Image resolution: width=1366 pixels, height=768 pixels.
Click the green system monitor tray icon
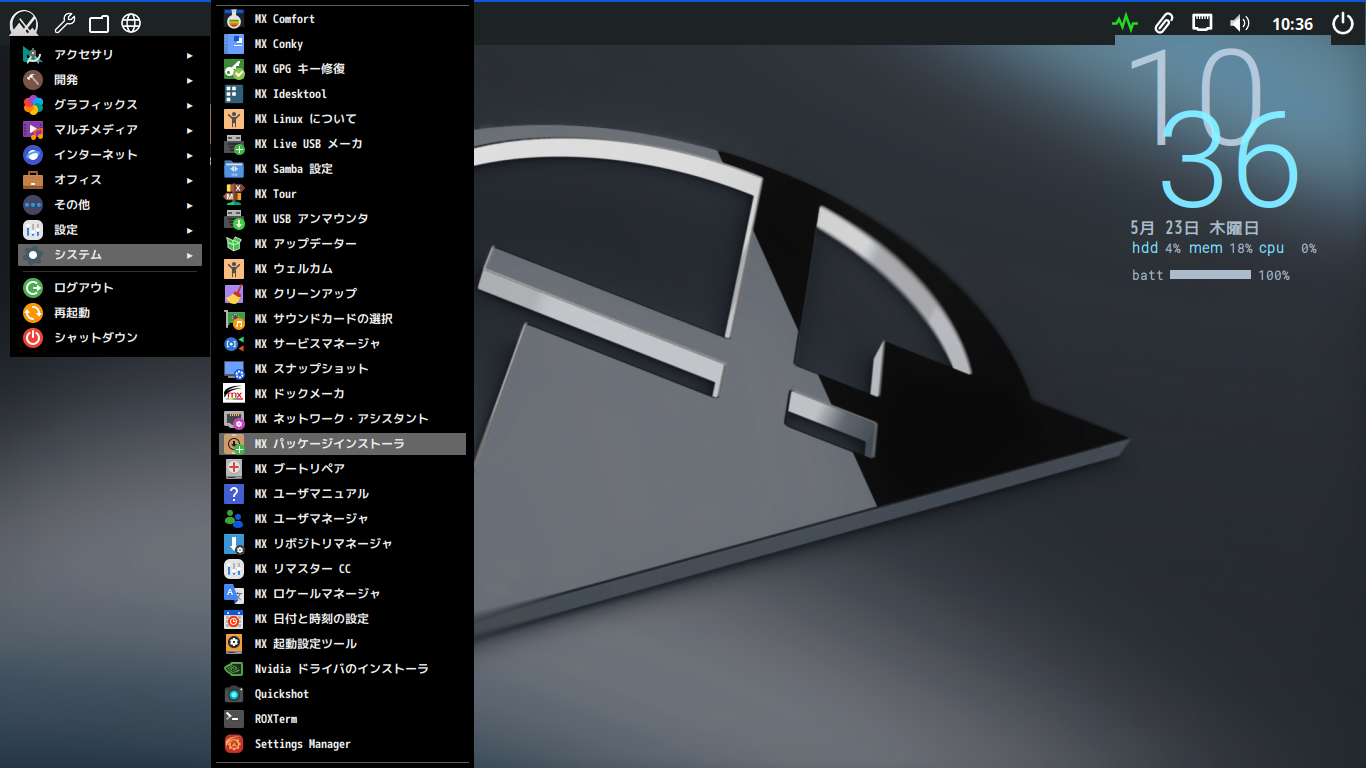coord(1125,23)
